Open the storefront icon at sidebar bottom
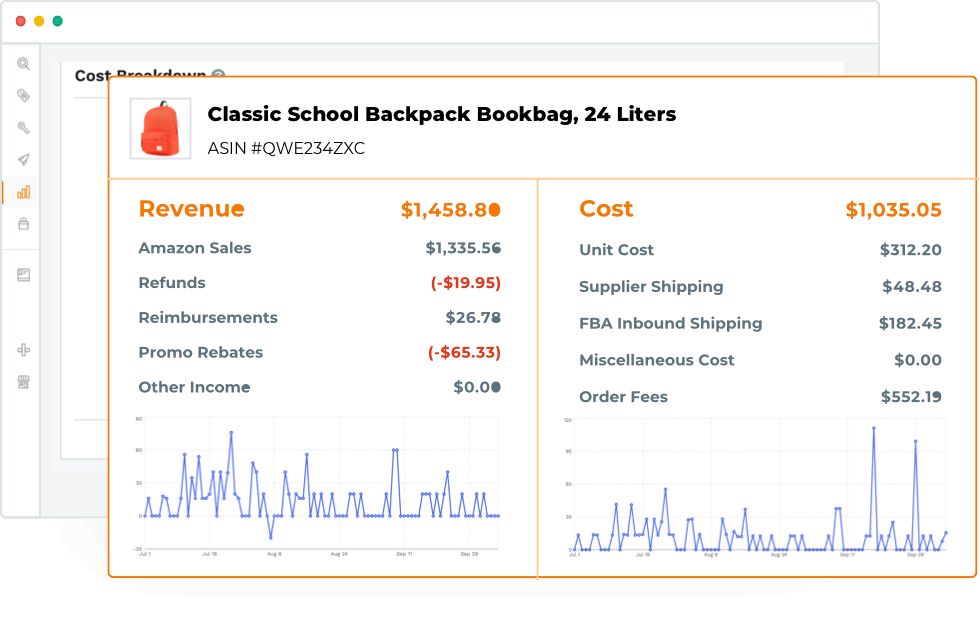The image size is (980, 620). pyautogui.click(x=23, y=382)
